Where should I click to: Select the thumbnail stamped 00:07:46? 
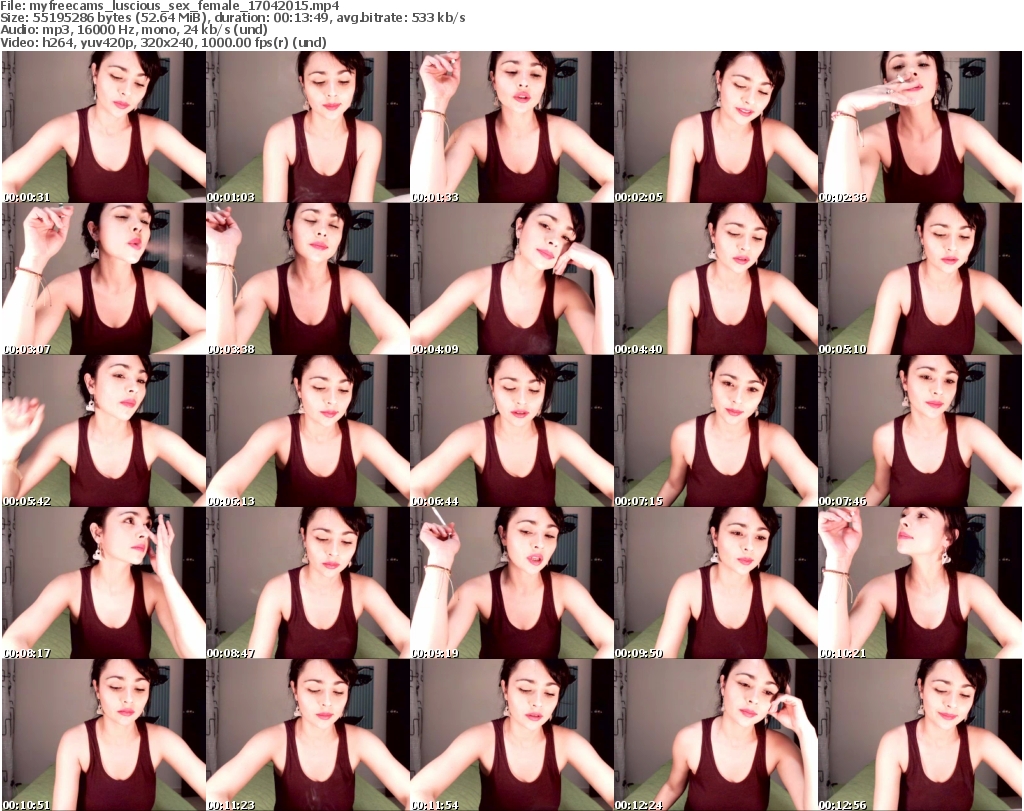click(920, 431)
